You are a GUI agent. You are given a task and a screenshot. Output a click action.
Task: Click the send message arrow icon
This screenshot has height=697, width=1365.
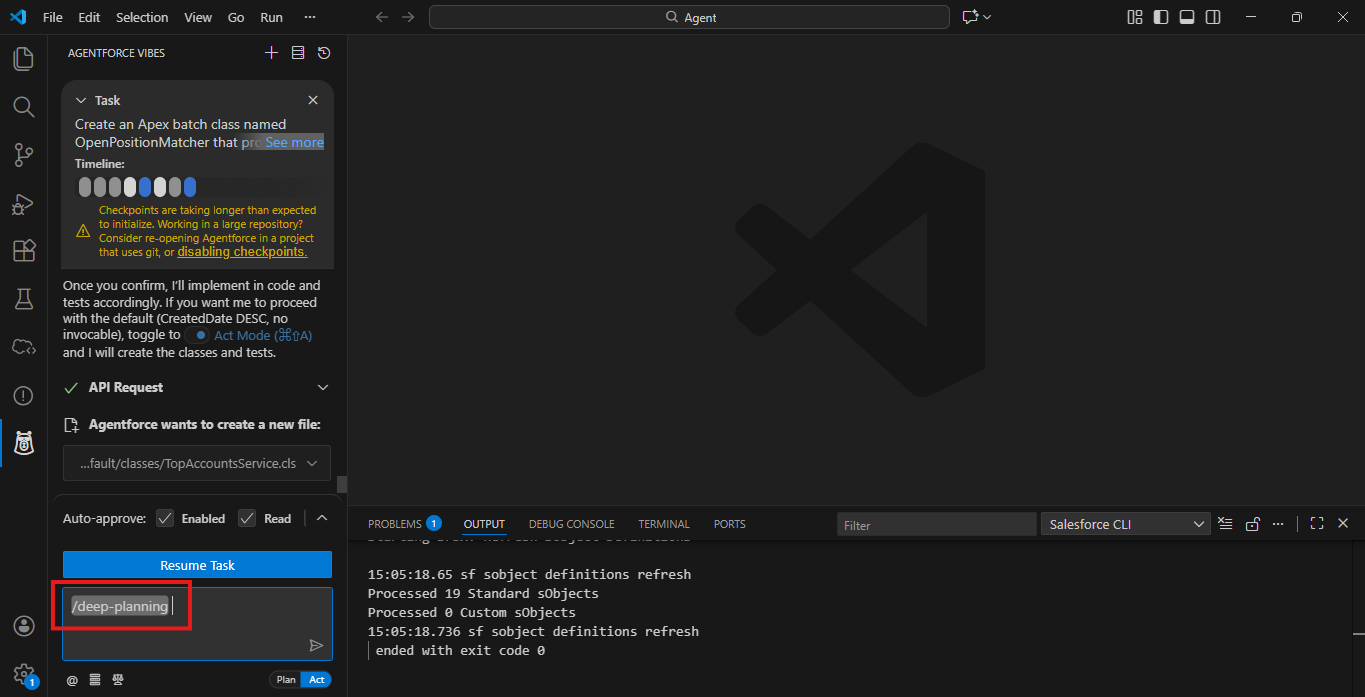[316, 645]
